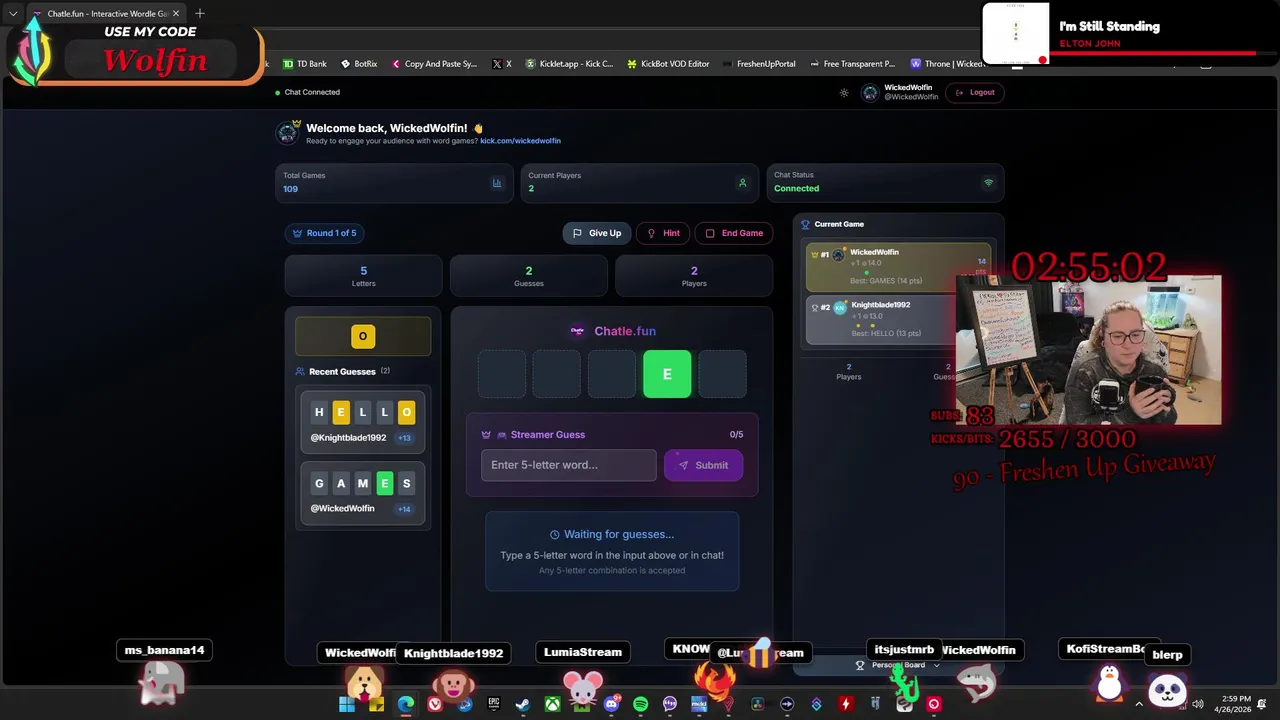Open a new browser tab with plus

pos(200,13)
